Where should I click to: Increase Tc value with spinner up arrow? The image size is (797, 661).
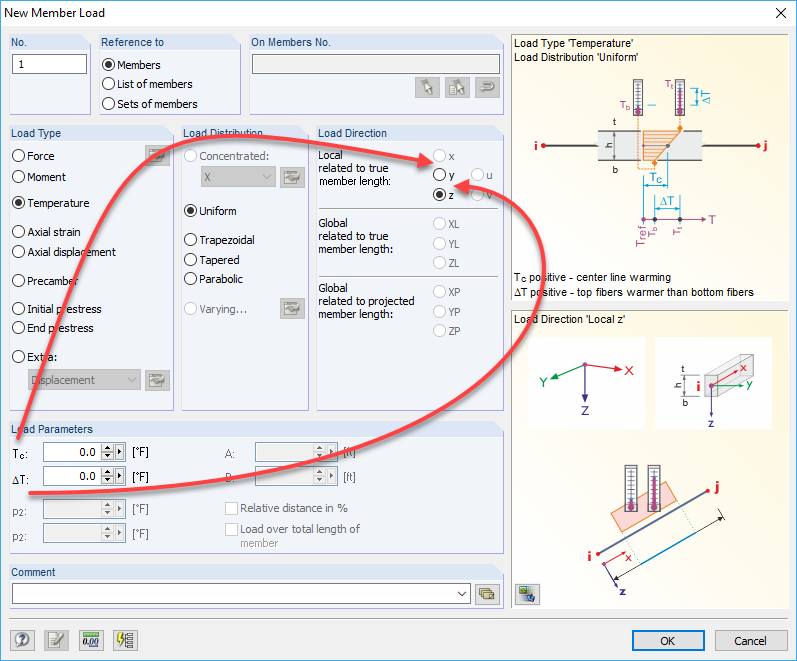(107, 448)
